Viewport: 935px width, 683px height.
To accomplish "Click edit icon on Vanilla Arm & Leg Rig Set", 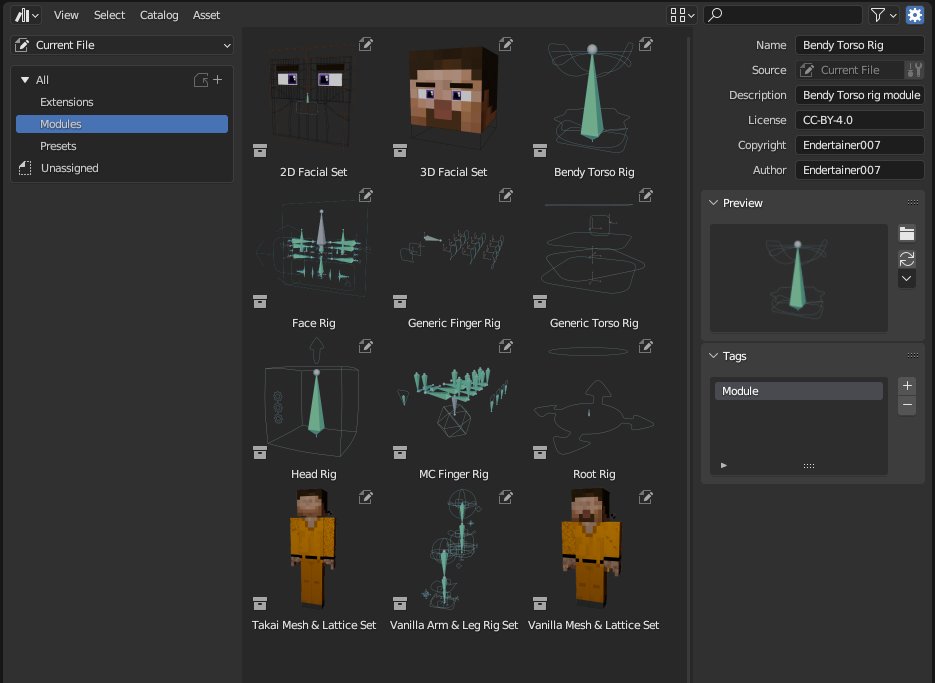I will [x=506, y=497].
